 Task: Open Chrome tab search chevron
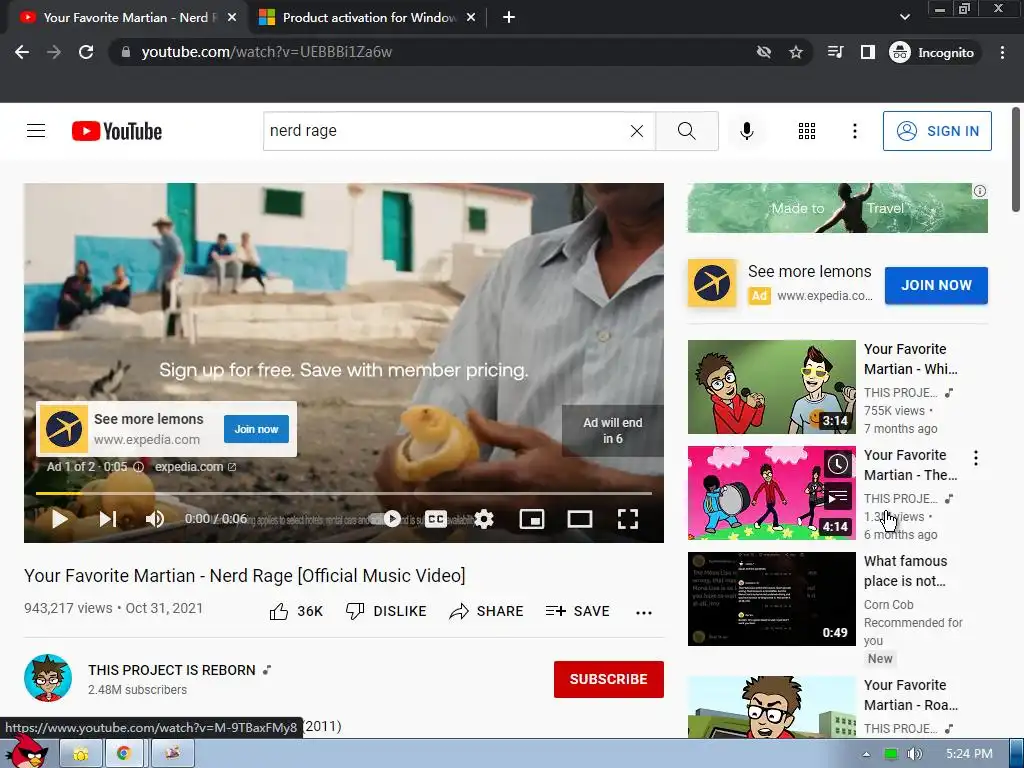coord(904,17)
